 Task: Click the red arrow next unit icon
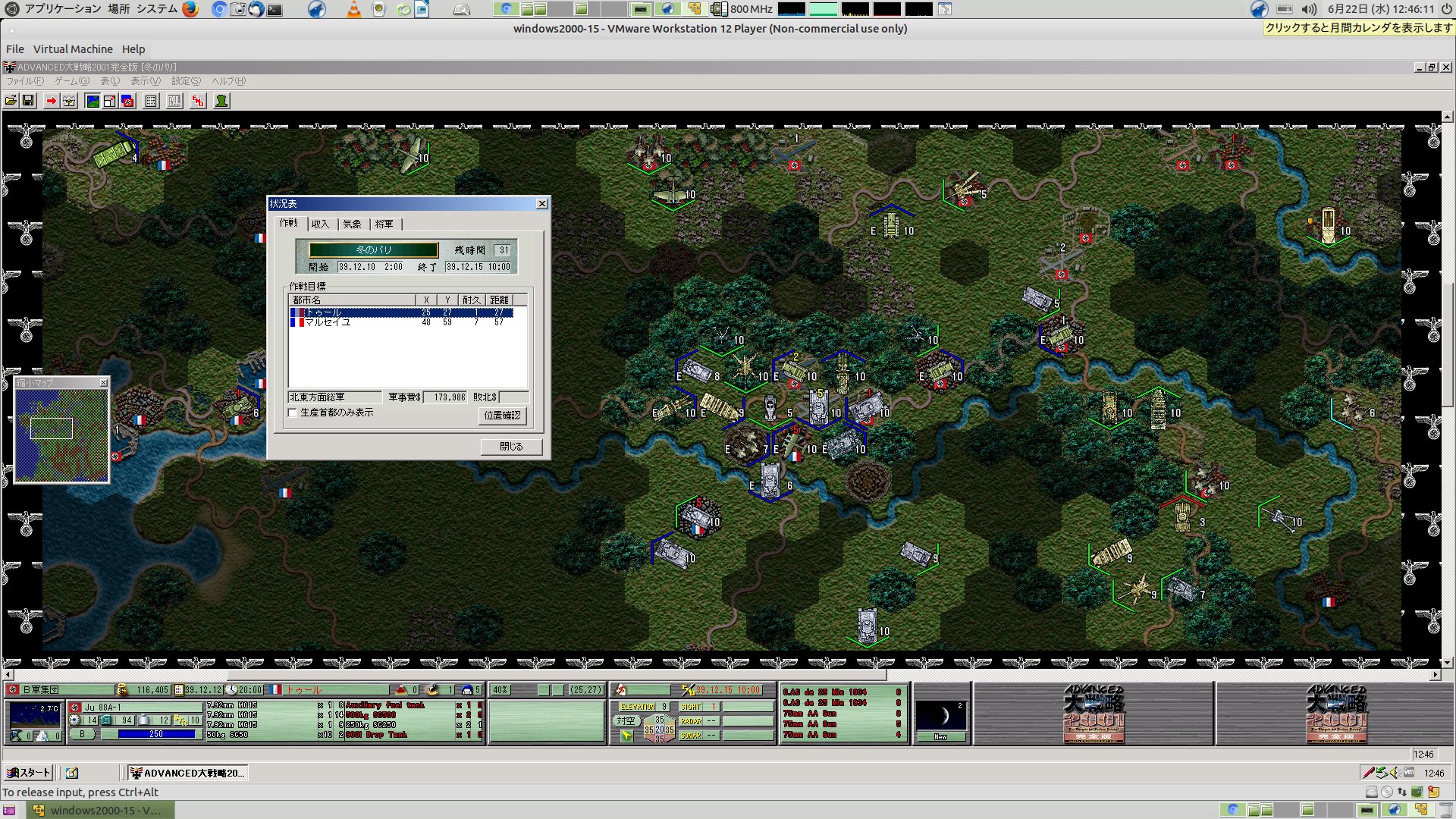pos(51,101)
